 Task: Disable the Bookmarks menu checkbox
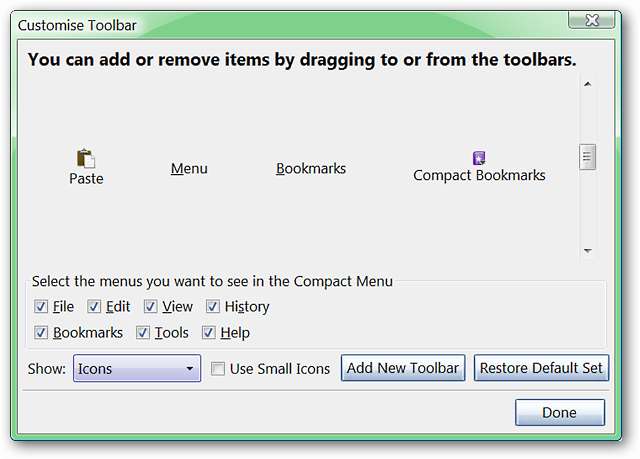(41, 333)
